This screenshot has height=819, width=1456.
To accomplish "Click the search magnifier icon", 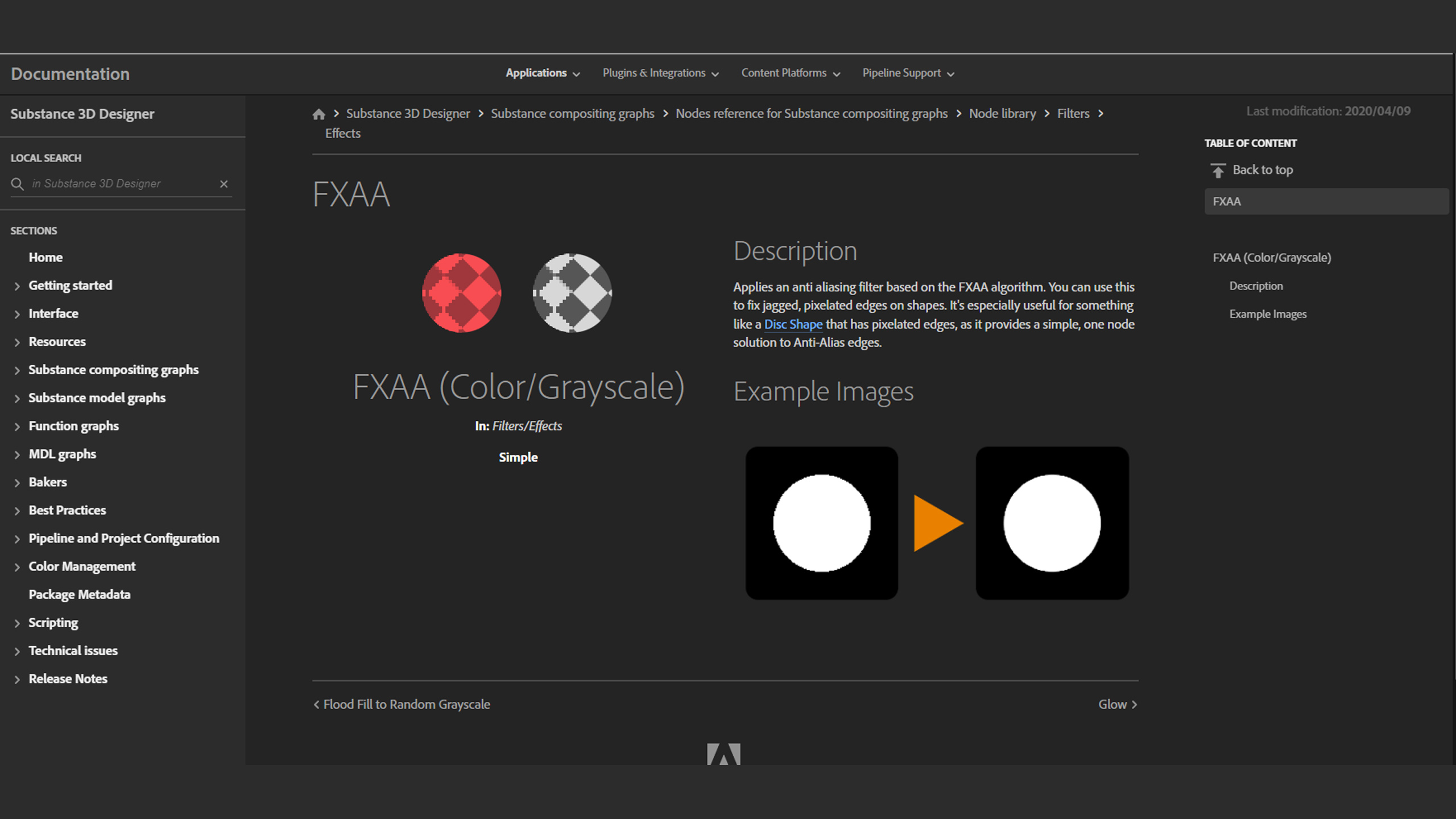I will [x=18, y=184].
